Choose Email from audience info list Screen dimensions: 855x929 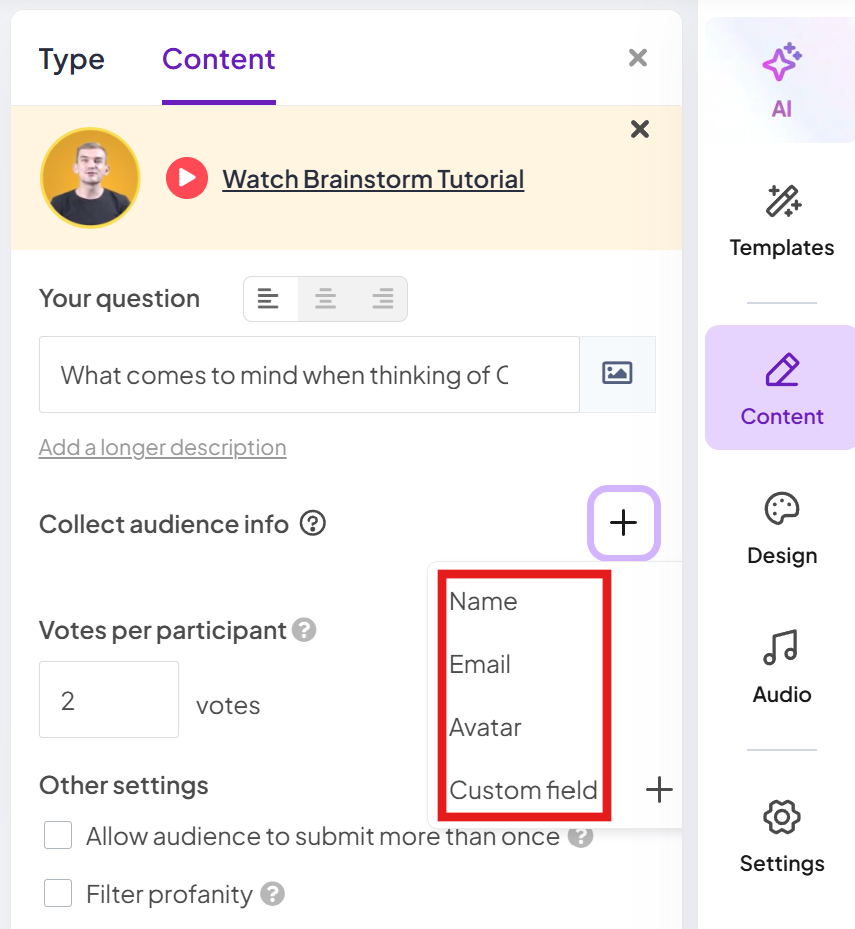pyautogui.click(x=480, y=664)
